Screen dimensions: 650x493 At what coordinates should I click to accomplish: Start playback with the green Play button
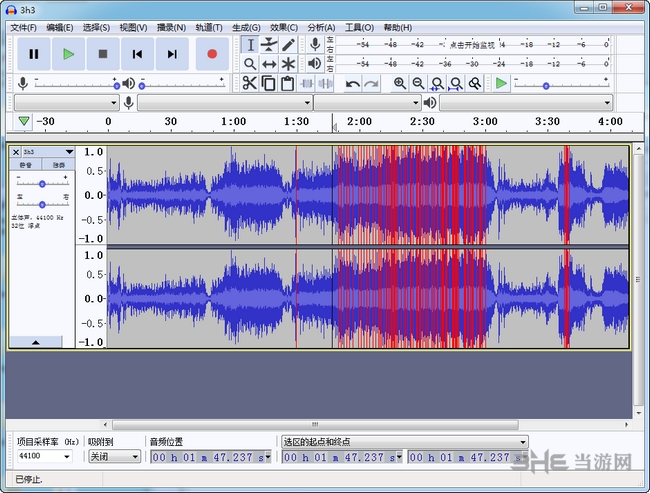pyautogui.click(x=68, y=54)
